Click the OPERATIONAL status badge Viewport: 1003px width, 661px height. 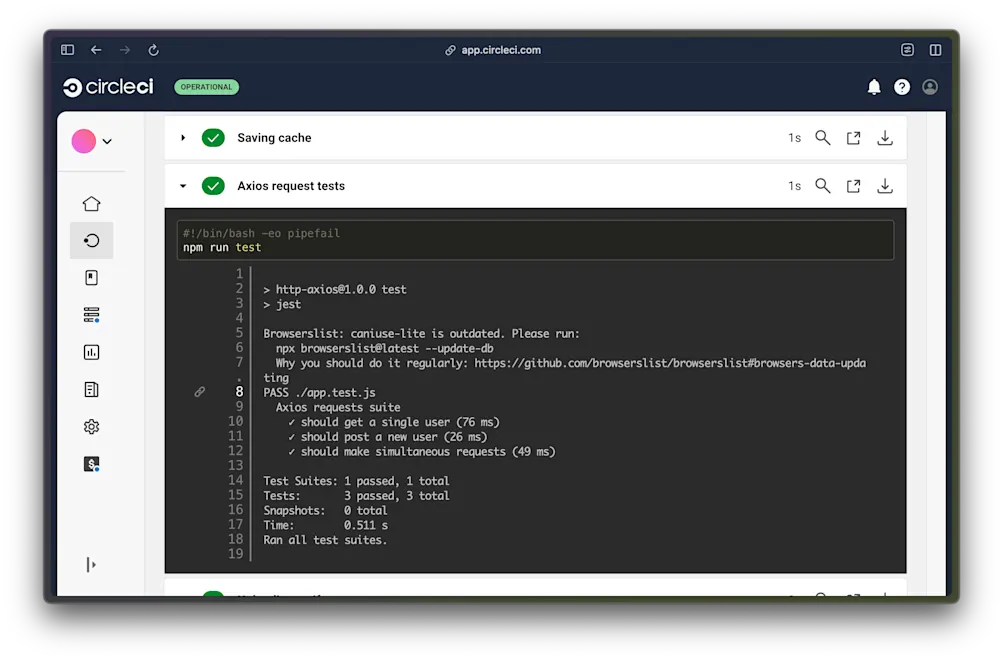click(x=206, y=87)
